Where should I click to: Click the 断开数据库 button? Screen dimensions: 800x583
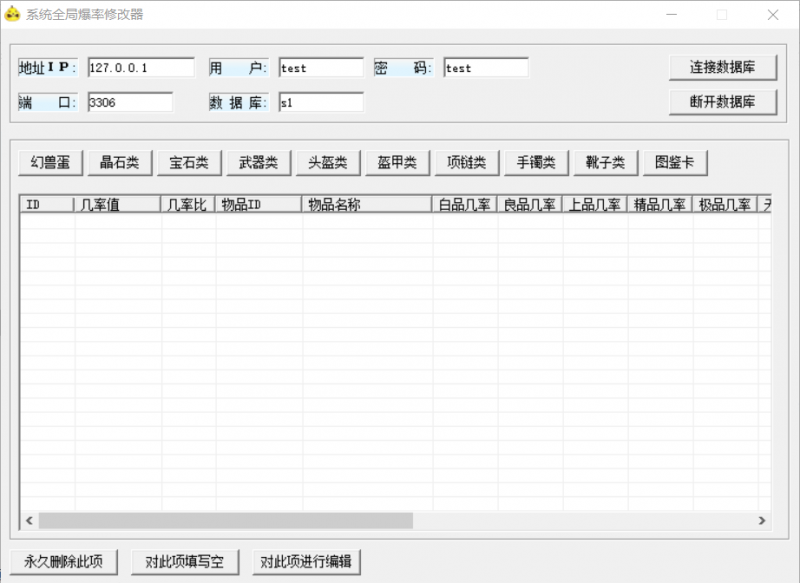pyautogui.click(x=724, y=101)
